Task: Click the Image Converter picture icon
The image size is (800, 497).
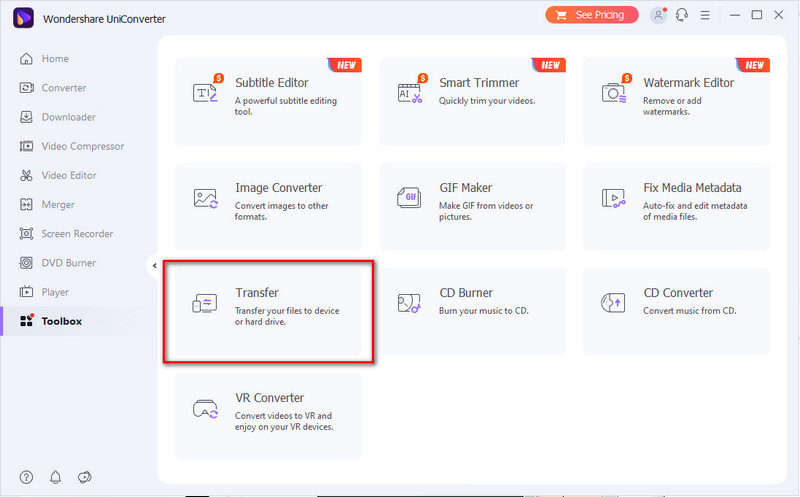Action: 206,198
